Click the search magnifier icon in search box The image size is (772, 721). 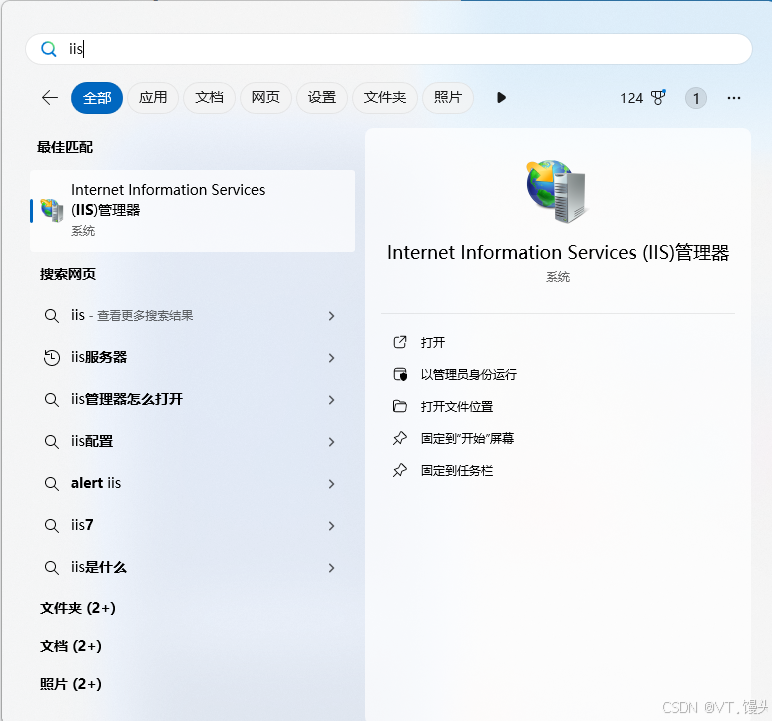(48, 49)
